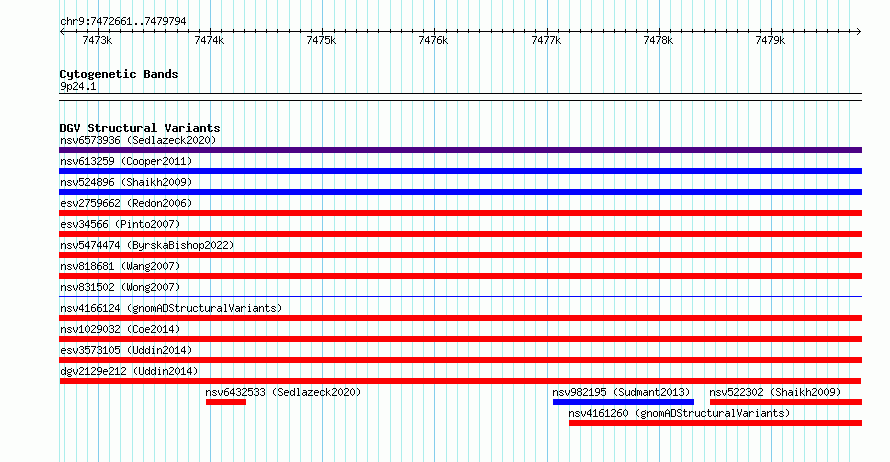Screen dimensions: 890x462
Task: Click the chr9:7472661..7479794 coordinates text
Action: tap(123, 21)
